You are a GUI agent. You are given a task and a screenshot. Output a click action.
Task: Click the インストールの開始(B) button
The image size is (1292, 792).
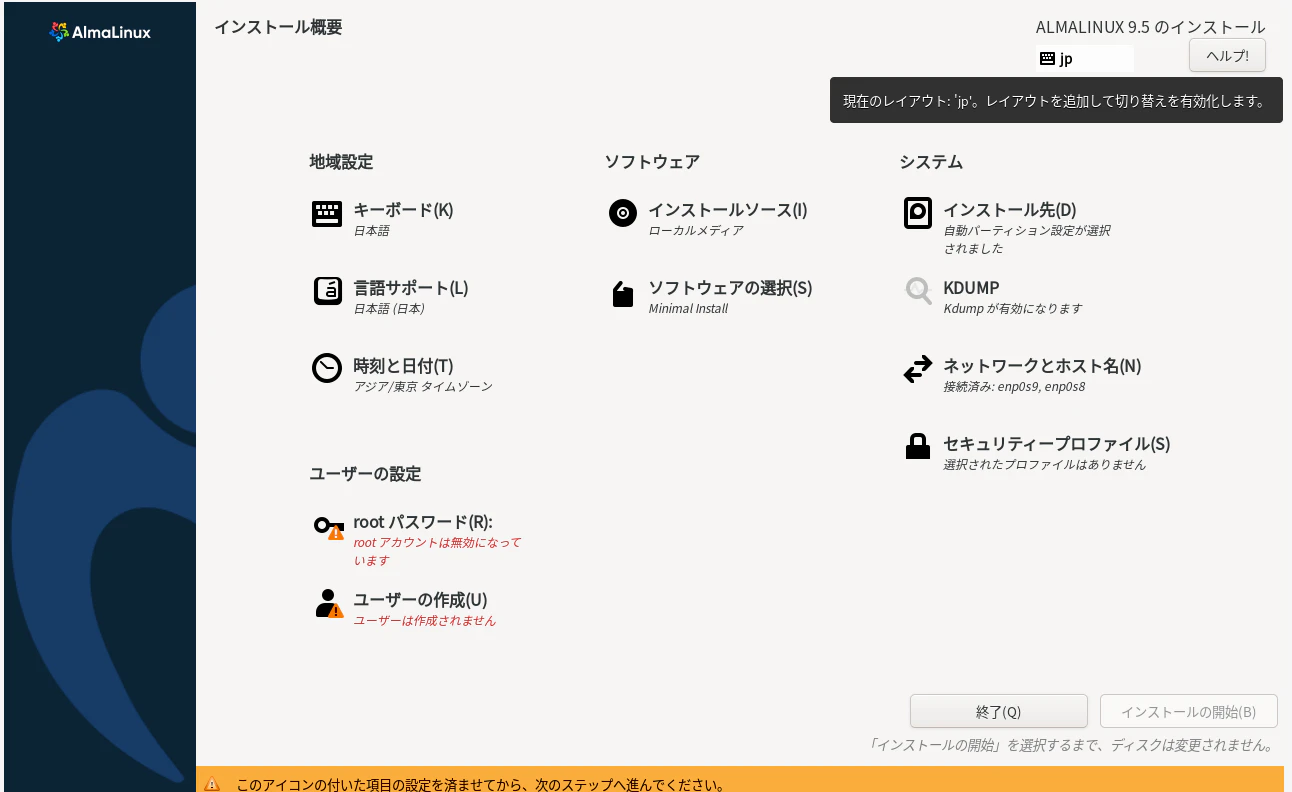[x=1188, y=711]
